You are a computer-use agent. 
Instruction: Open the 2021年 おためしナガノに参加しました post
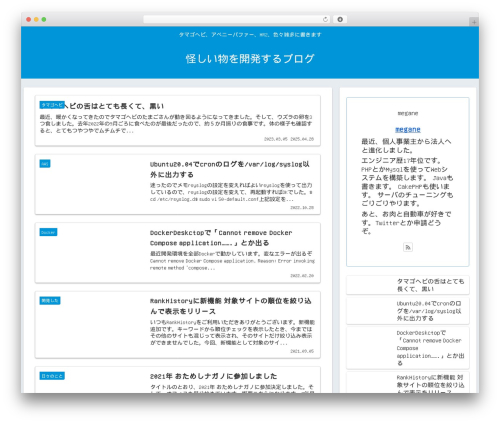pos(213,376)
